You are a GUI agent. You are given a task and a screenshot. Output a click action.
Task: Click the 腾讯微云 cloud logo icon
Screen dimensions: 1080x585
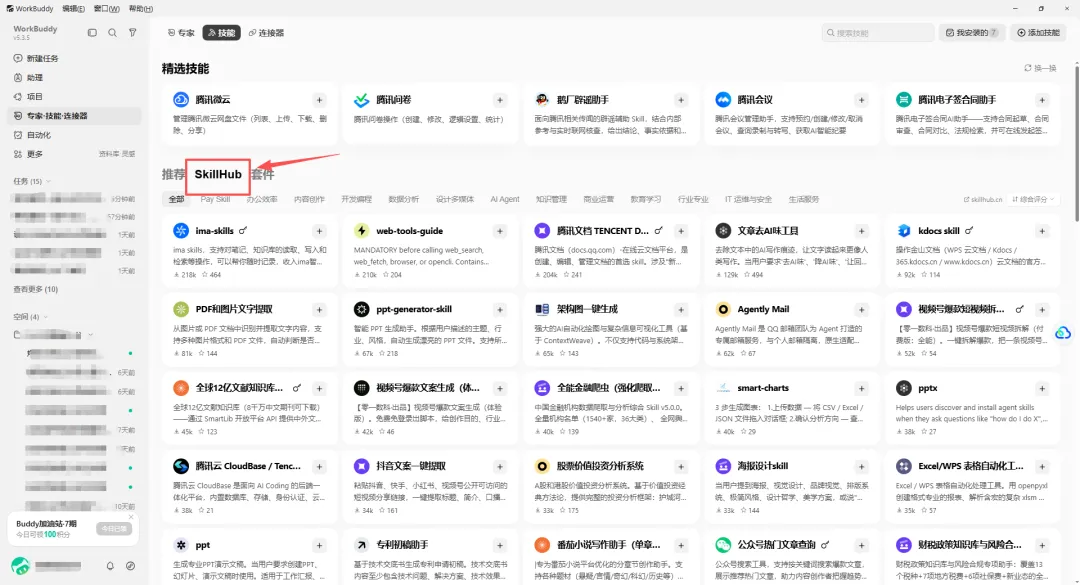tap(180, 100)
